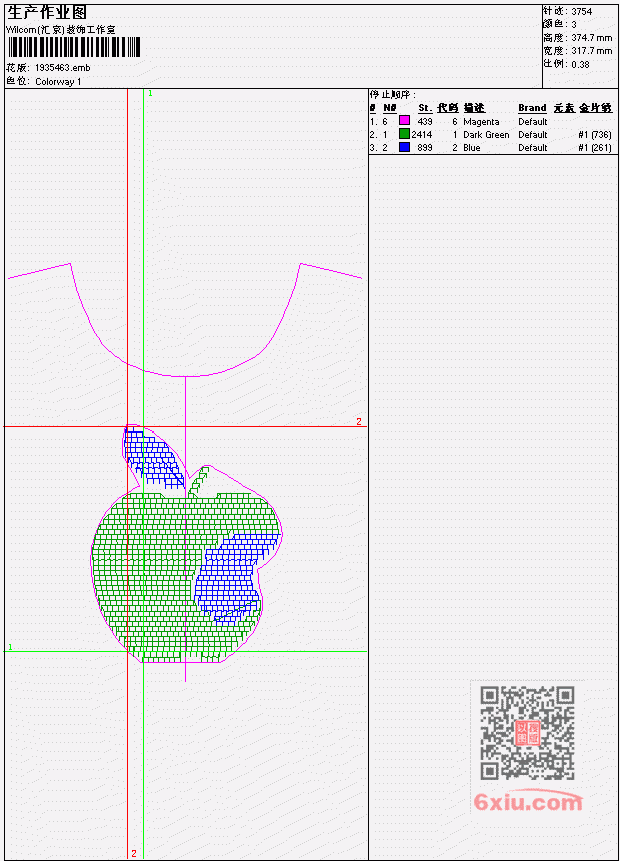This screenshot has width=620, height=861.
Task: Click the stitch count "3754"
Action: pyautogui.click(x=582, y=12)
